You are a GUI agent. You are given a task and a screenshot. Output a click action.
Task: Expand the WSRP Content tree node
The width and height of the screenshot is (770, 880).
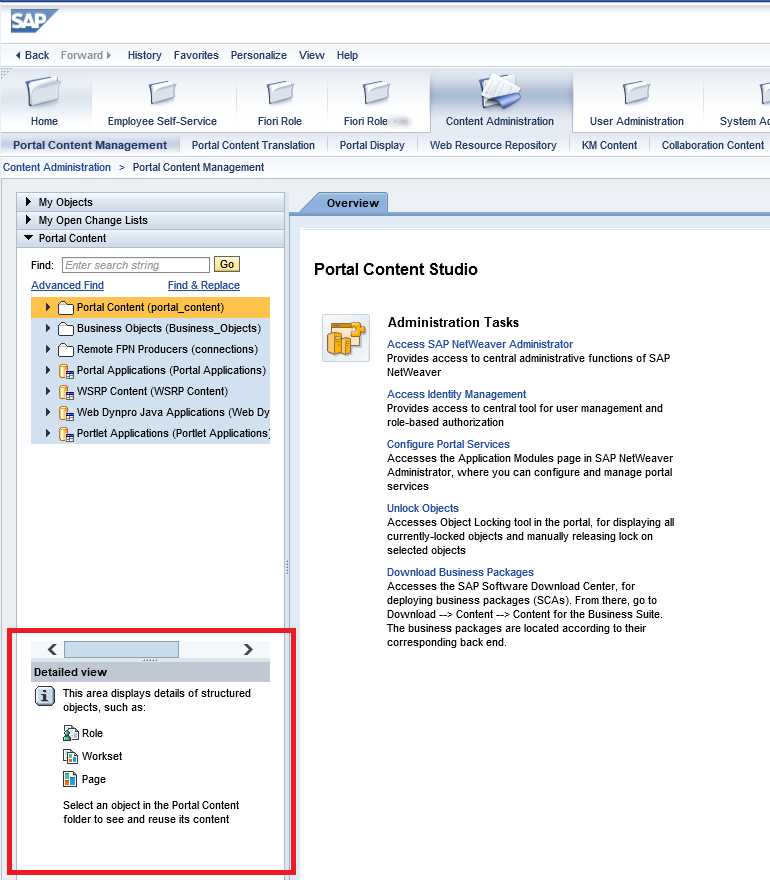click(x=48, y=391)
